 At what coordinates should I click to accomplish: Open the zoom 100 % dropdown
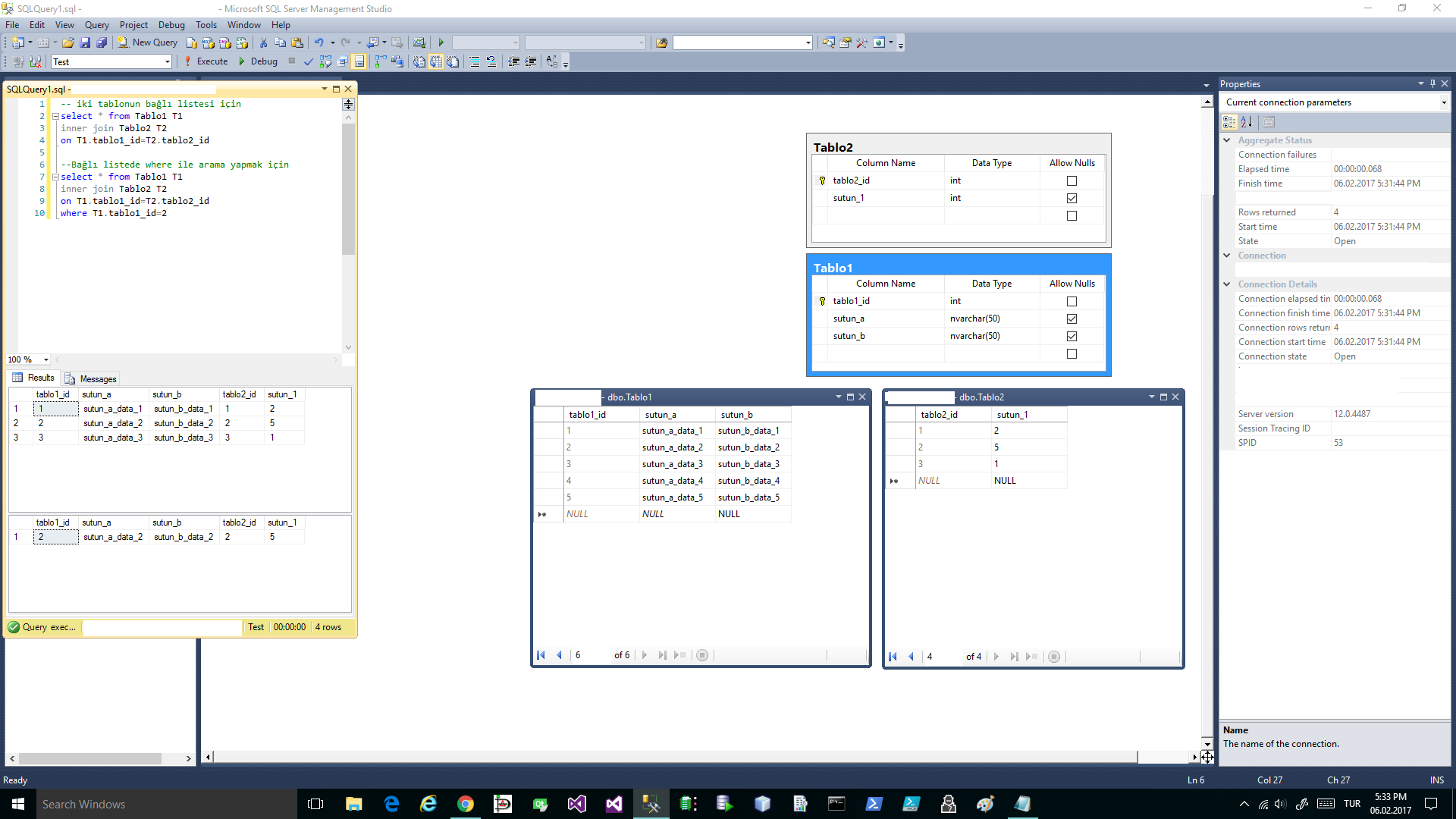click(x=46, y=359)
